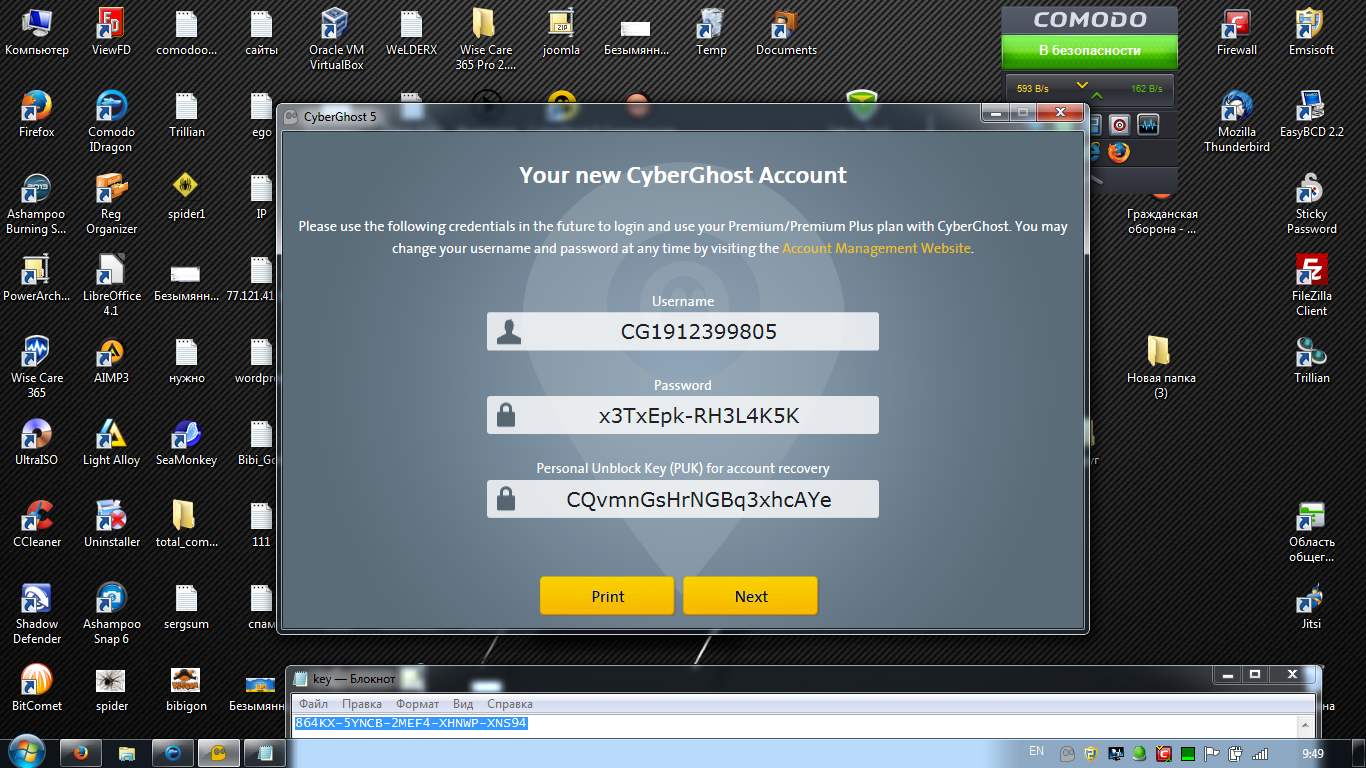Select the Uninstaller desktop icon

pos(111,523)
